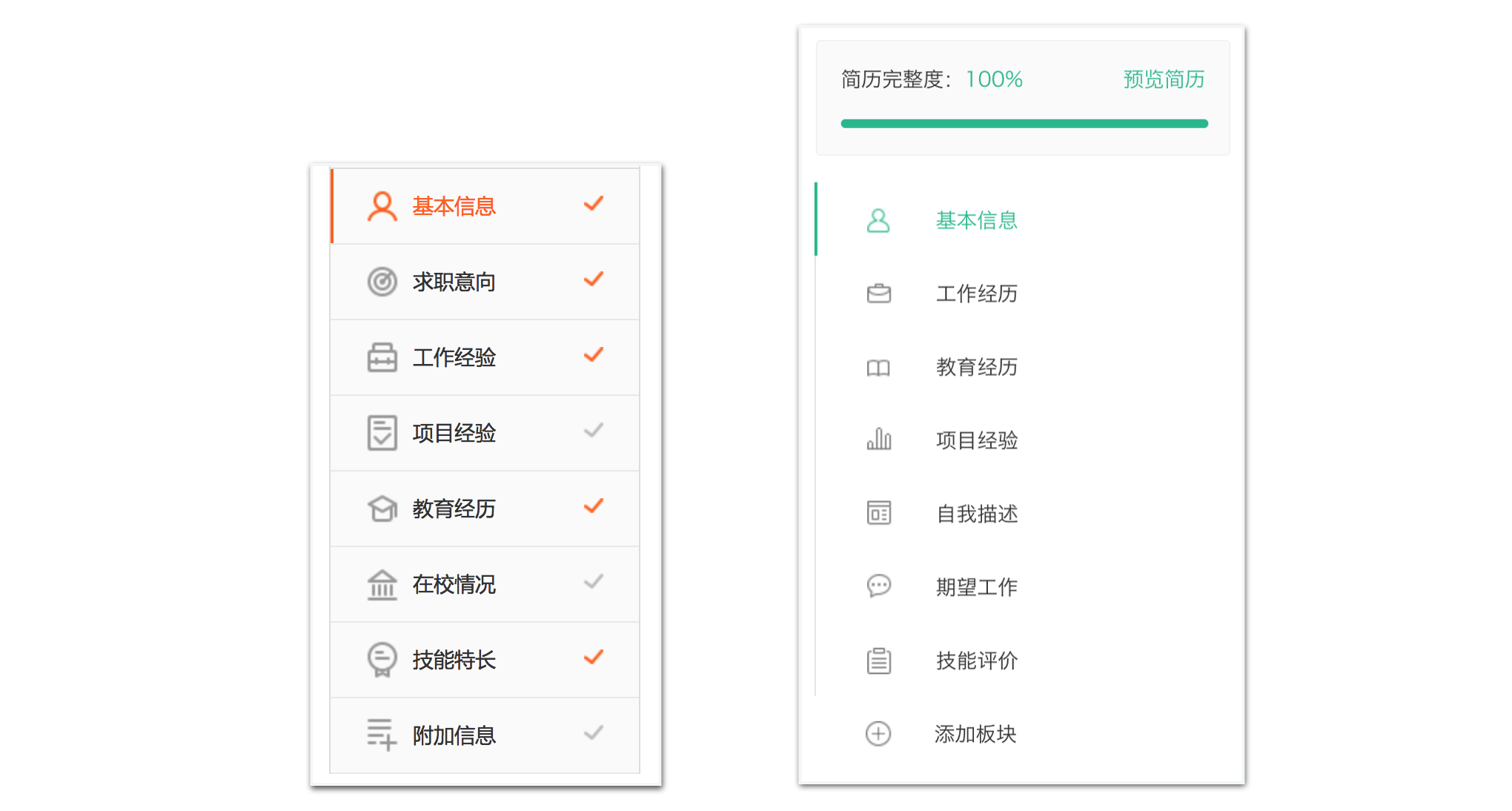1512x811 pixels.
Task: Click the school building icon beside 在校情况
Action: [x=382, y=584]
